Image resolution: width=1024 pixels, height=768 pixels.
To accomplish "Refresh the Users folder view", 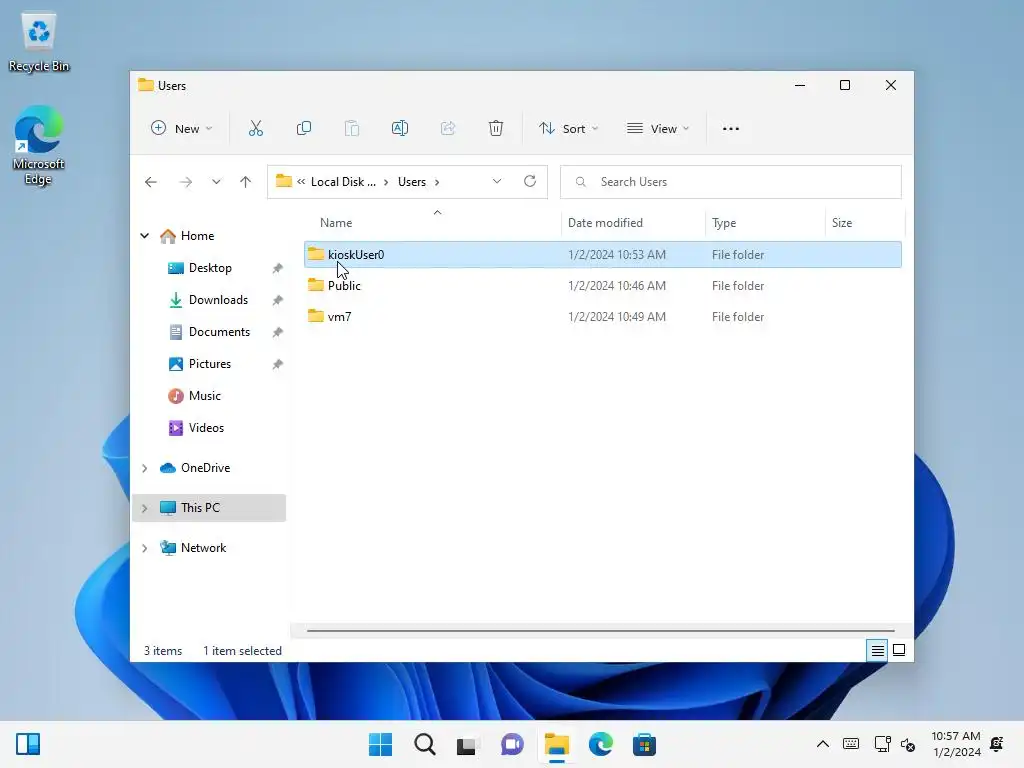I will [x=530, y=182].
